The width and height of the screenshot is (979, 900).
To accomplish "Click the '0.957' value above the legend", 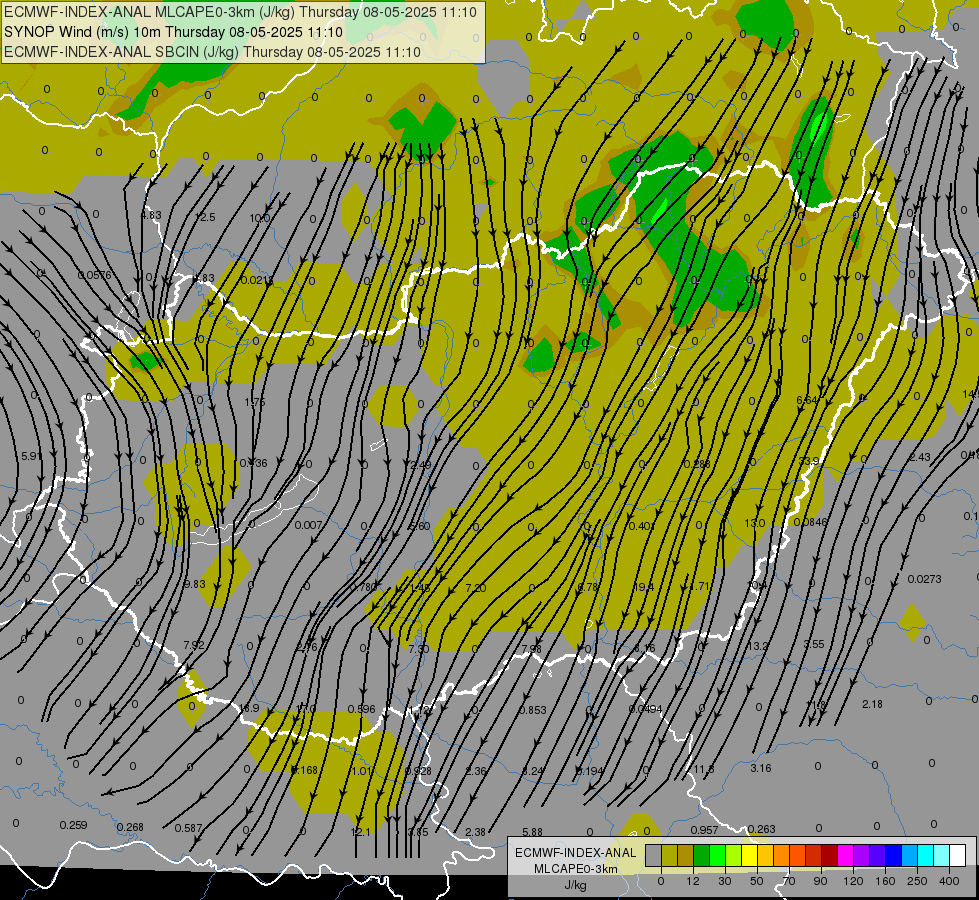I will click(x=704, y=830).
